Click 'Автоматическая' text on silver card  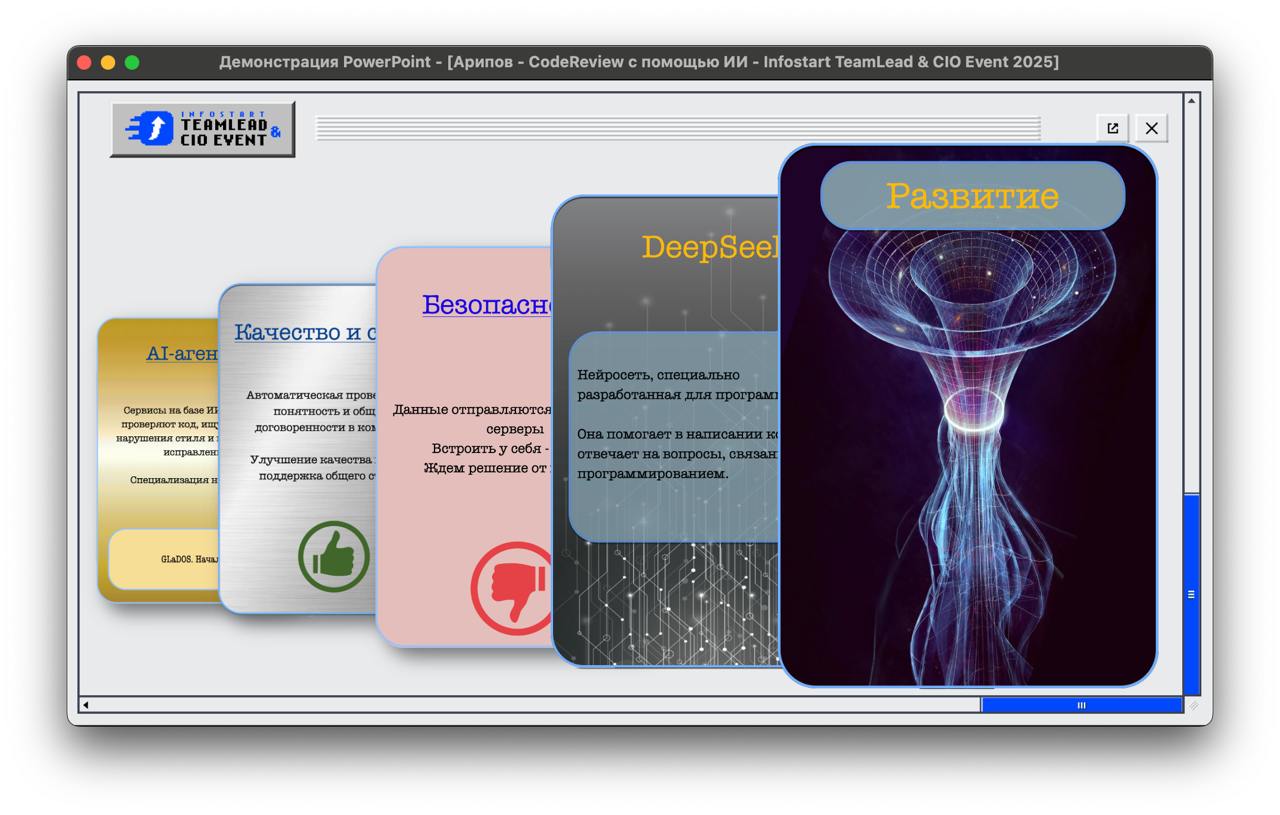click(x=311, y=395)
